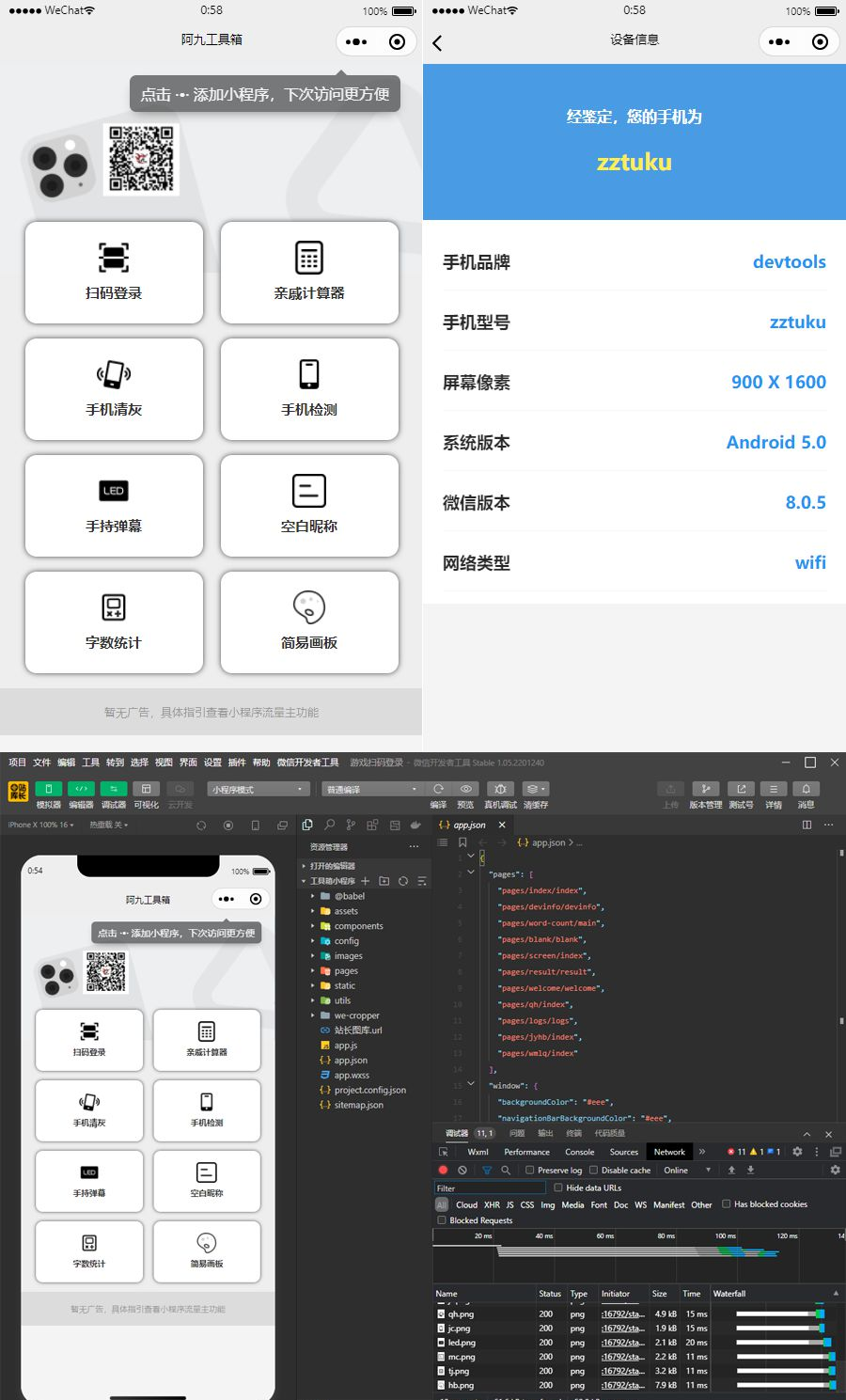Select led.png in the Network list

pos(462,1343)
